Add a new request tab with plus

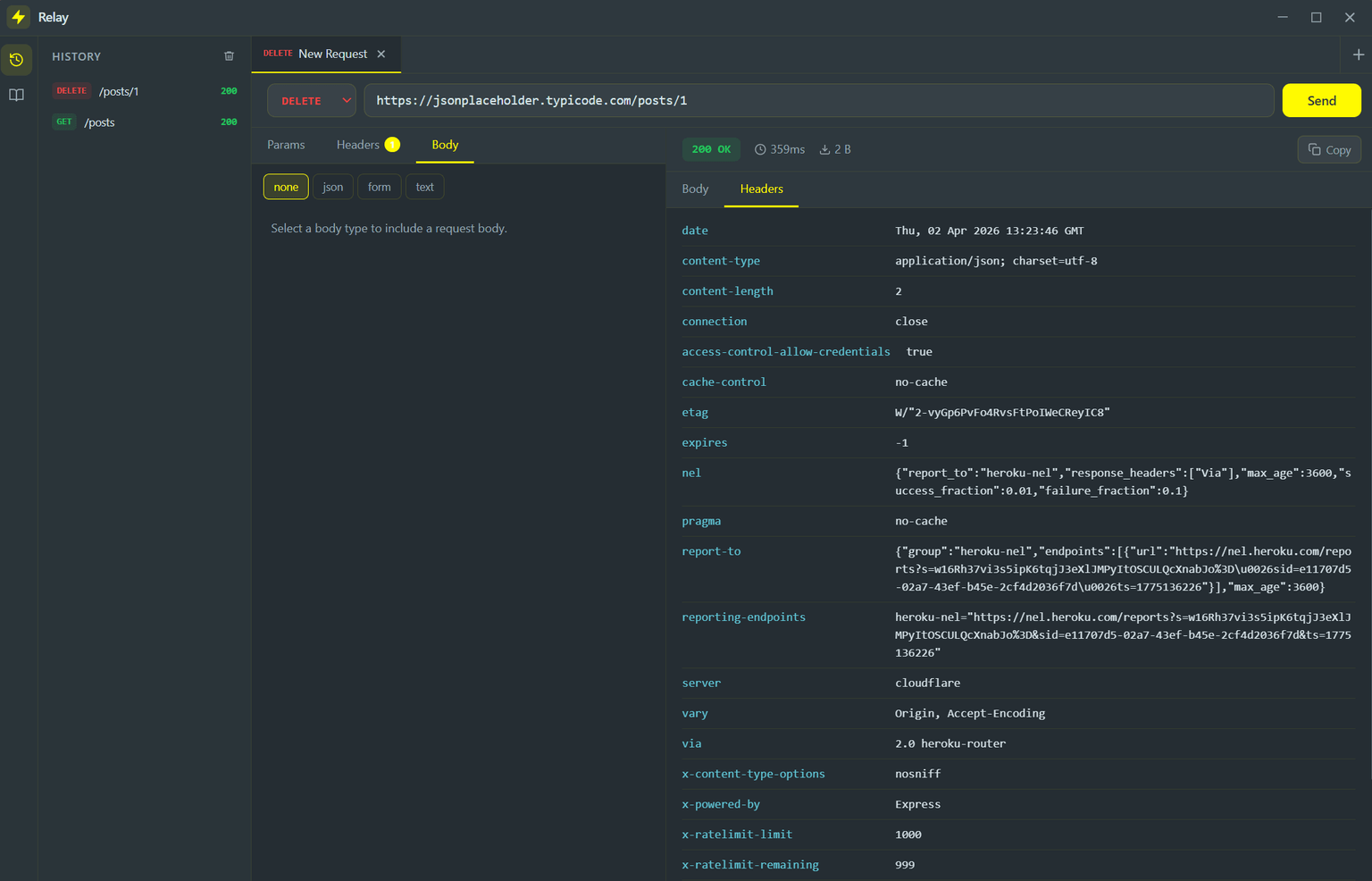tap(1358, 55)
